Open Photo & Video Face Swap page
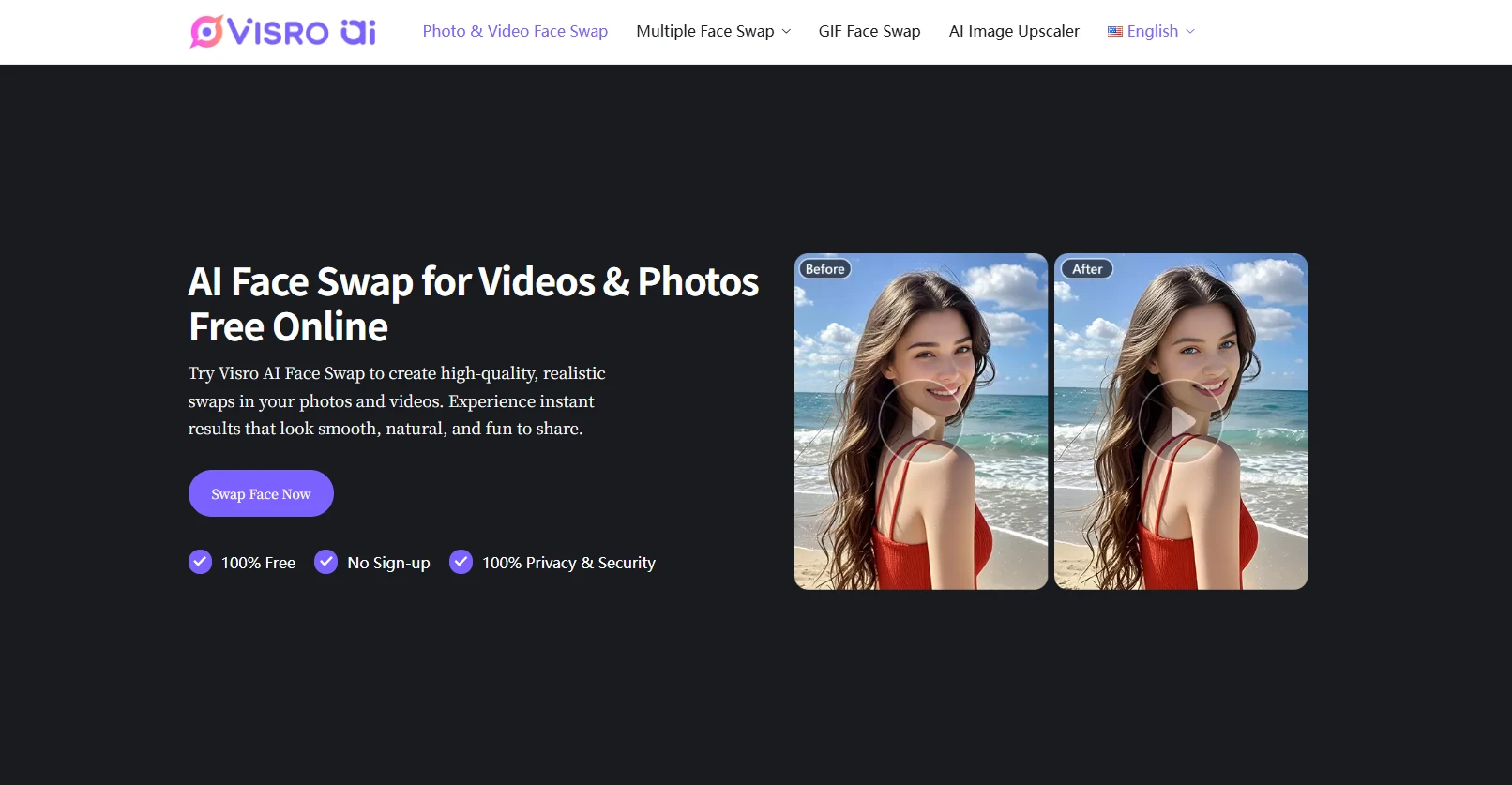This screenshot has width=1512, height=785. pyautogui.click(x=515, y=32)
